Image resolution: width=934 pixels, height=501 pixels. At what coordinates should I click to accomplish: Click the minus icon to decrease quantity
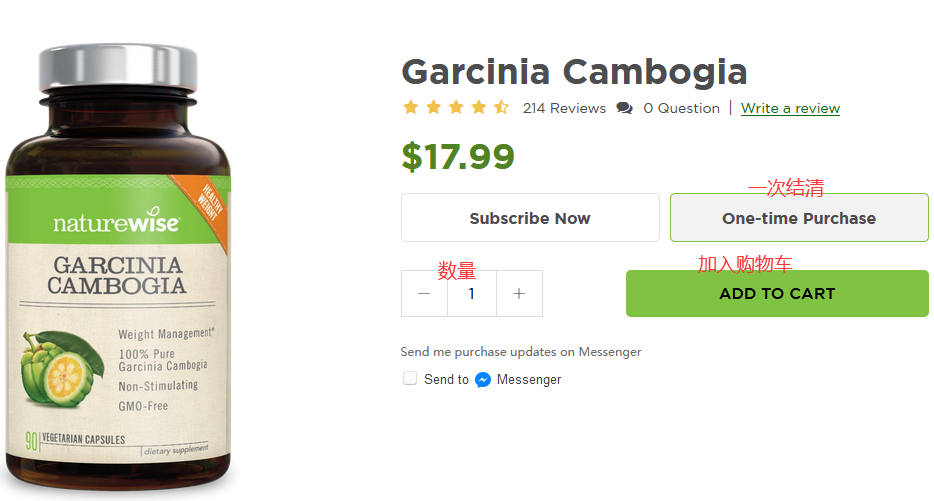coord(424,294)
